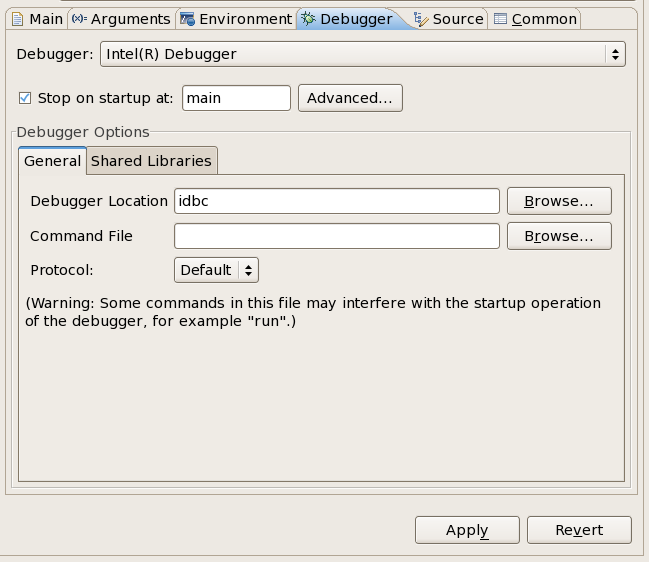Click the Common tab icon

[500, 19]
